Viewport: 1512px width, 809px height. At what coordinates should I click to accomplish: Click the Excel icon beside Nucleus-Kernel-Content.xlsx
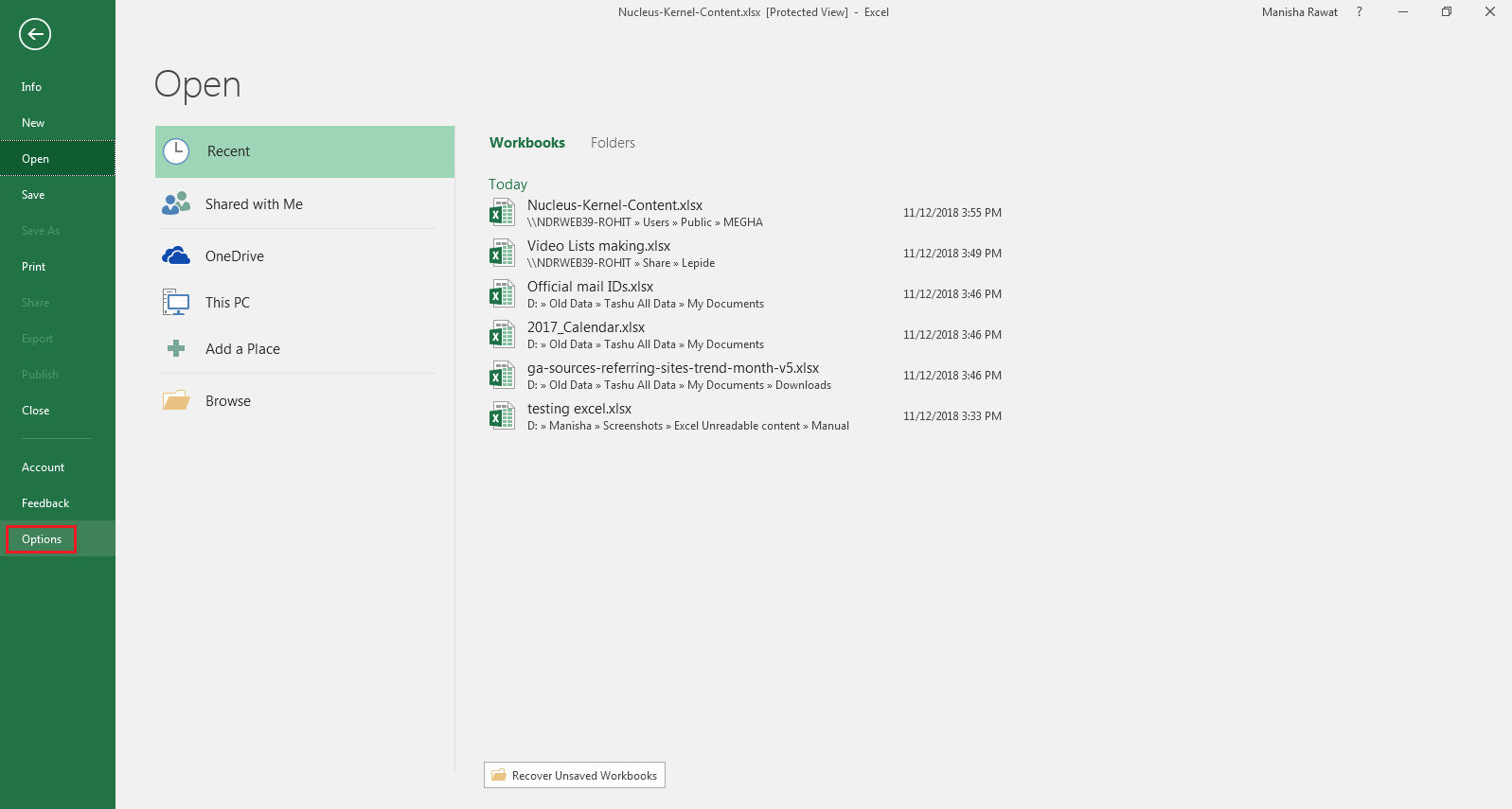[502, 213]
